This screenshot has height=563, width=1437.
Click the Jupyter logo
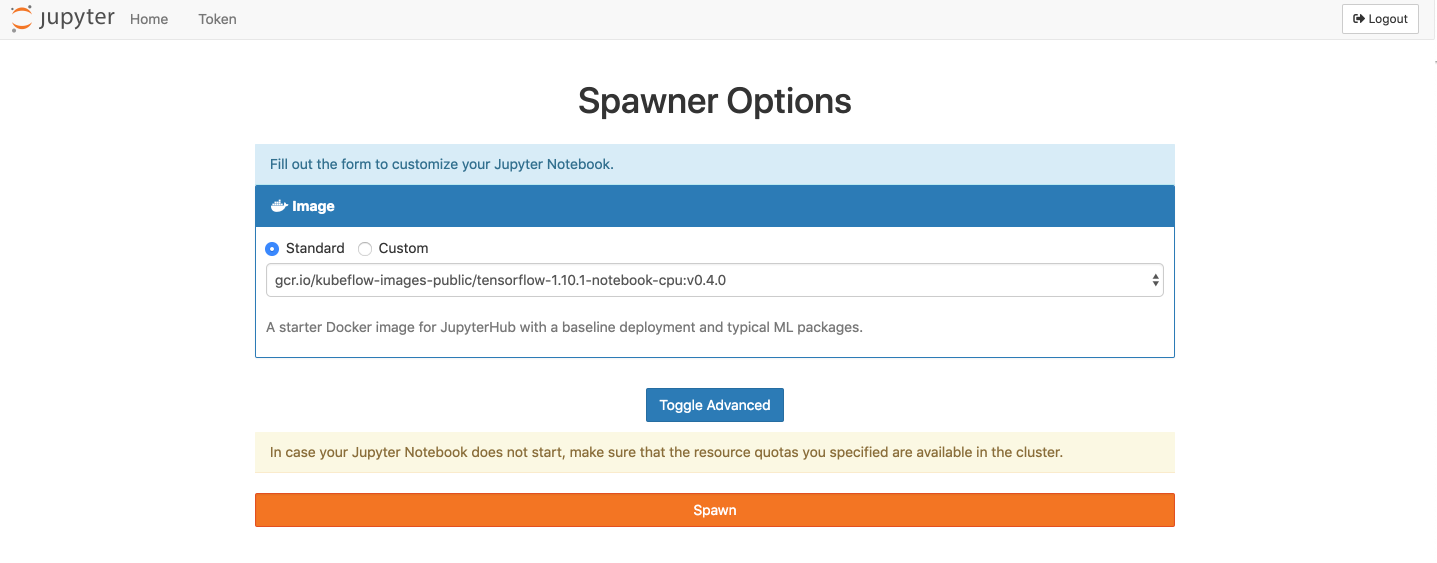[x=62, y=19]
